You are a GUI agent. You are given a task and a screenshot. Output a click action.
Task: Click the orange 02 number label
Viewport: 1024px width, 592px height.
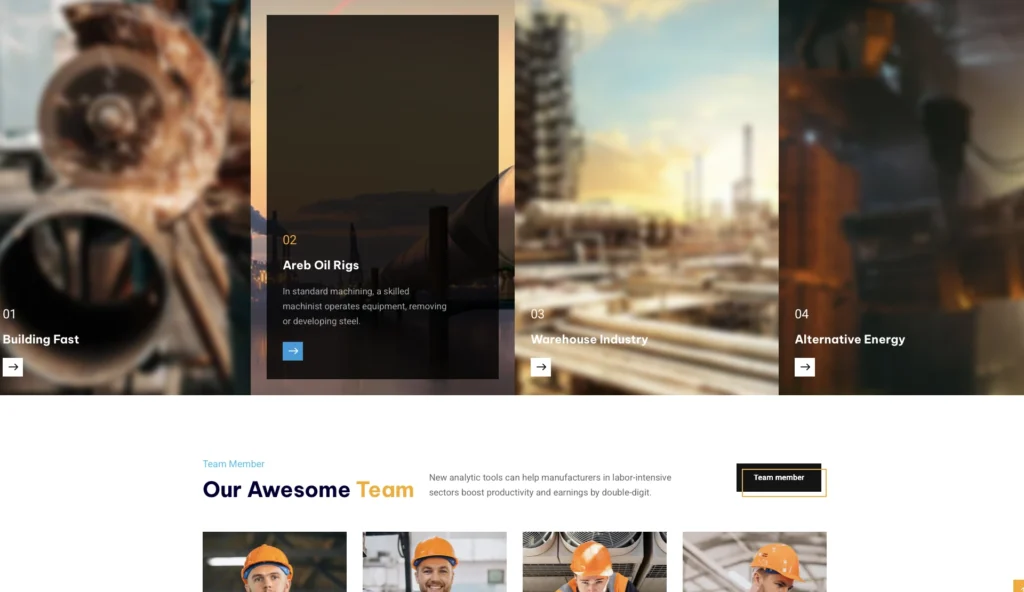(x=289, y=240)
